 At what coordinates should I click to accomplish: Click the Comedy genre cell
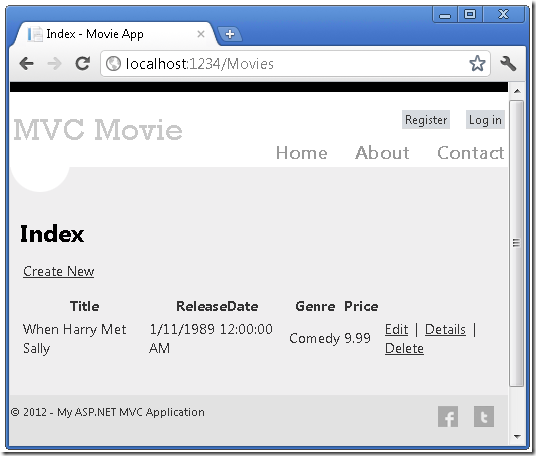point(314,339)
